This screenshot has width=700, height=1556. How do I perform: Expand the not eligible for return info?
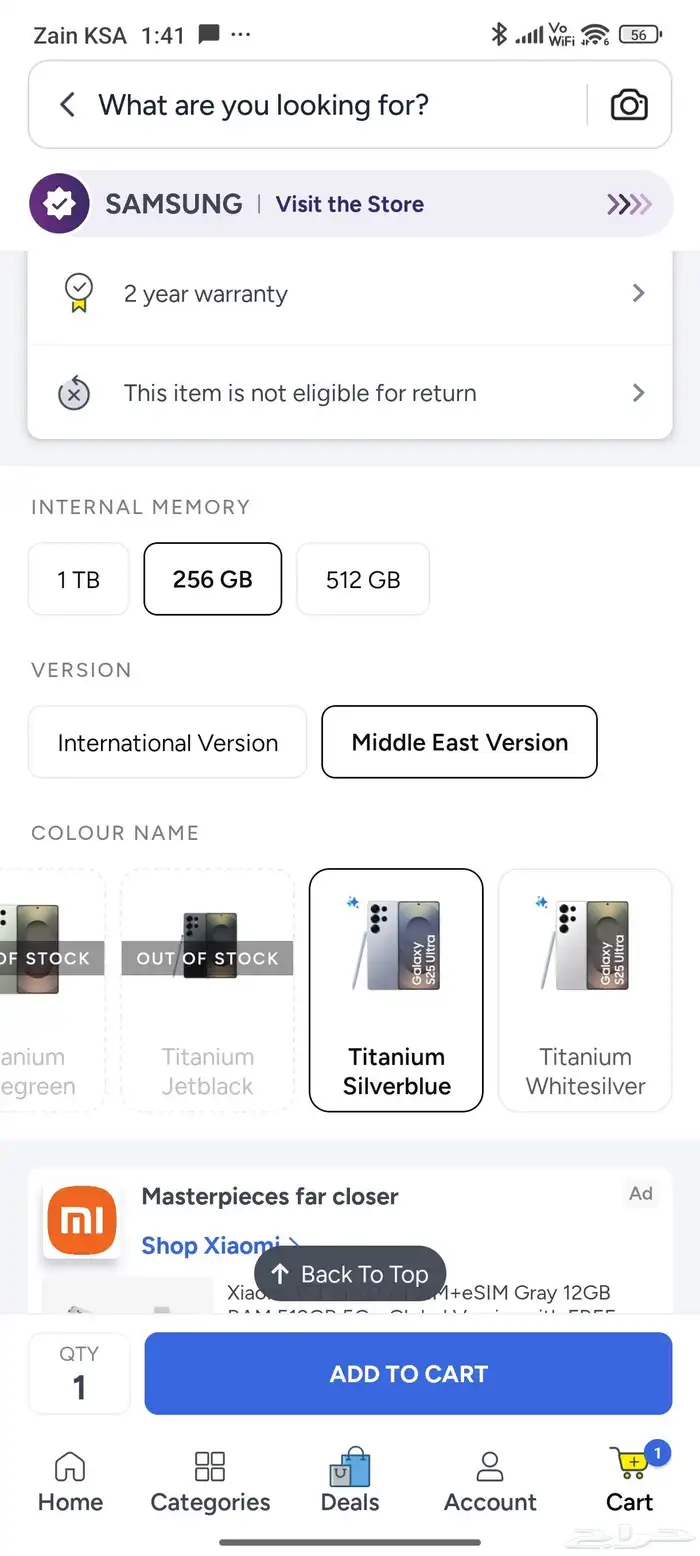639,393
